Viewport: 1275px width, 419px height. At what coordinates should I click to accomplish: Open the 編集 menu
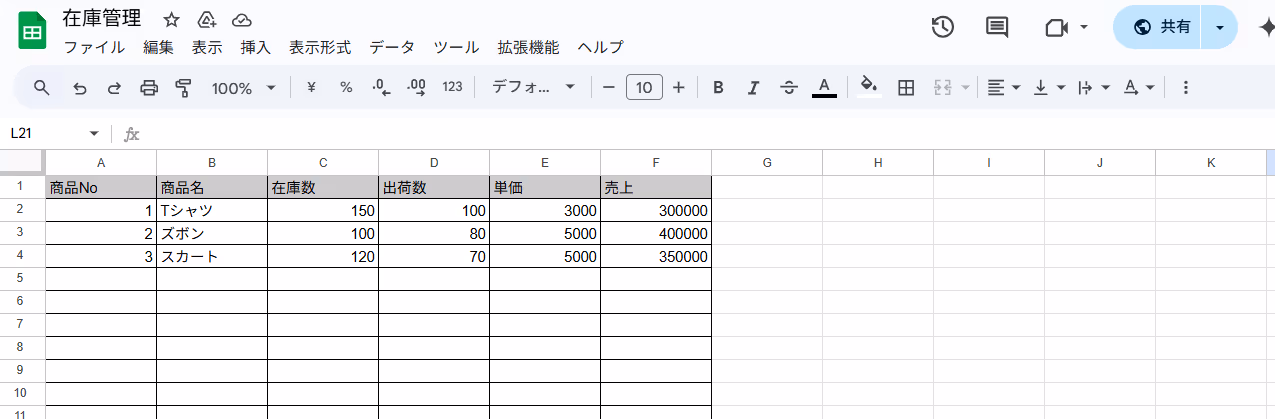158,47
